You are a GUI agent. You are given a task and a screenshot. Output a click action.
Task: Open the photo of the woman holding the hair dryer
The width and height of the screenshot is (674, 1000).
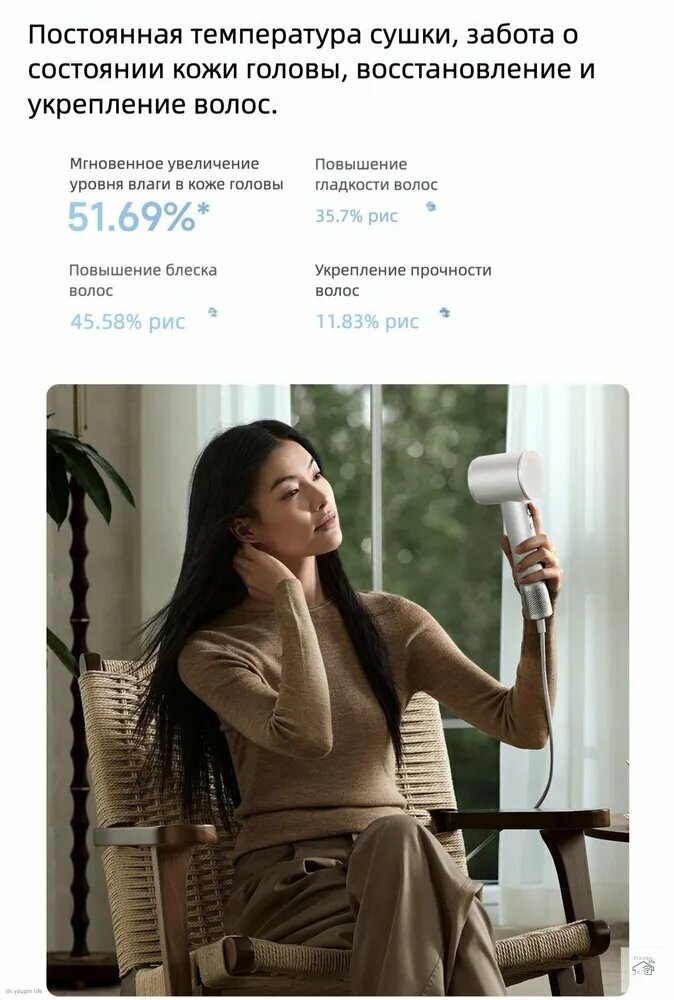(337, 688)
